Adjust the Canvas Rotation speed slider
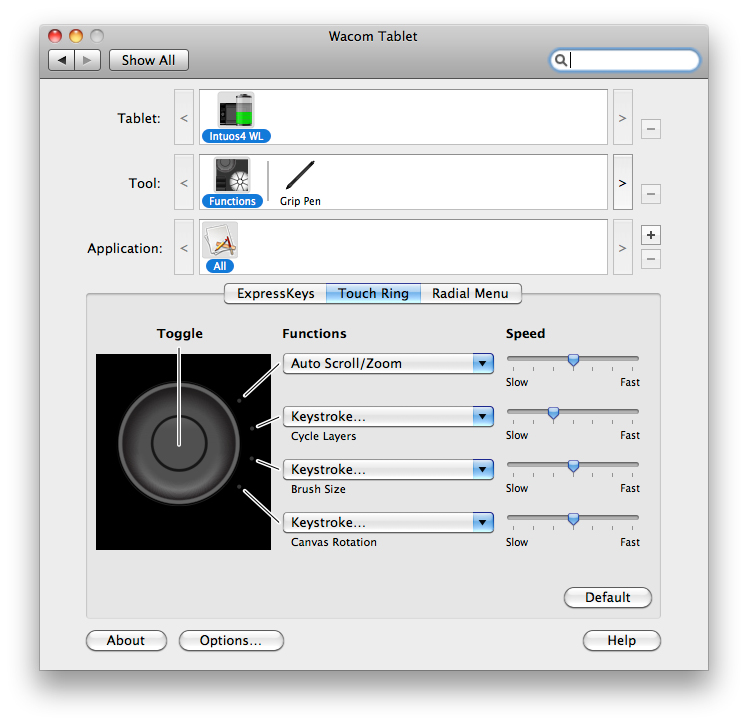 573,519
